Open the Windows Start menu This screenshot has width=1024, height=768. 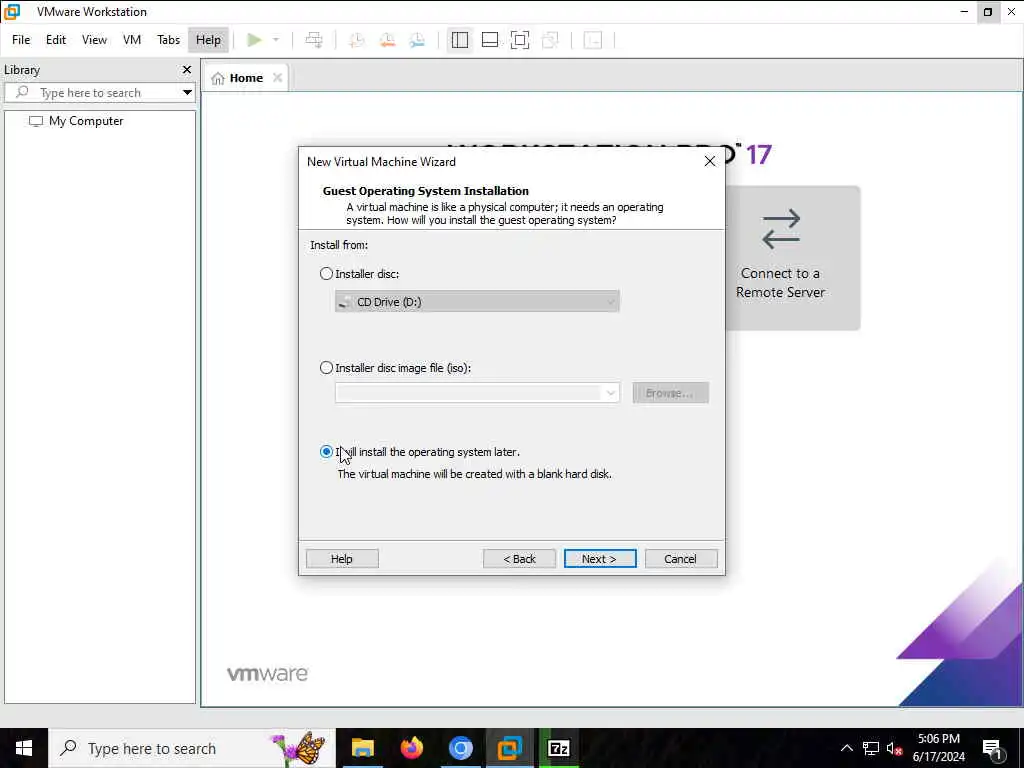click(24, 748)
